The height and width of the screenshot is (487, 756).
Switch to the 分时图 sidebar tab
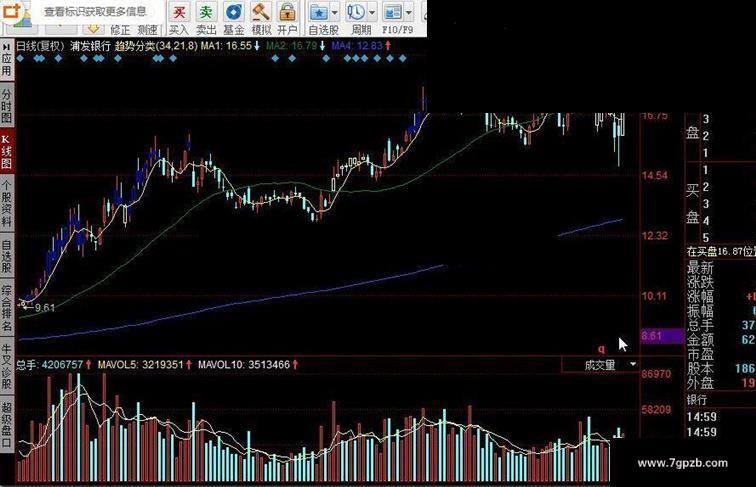(6, 105)
